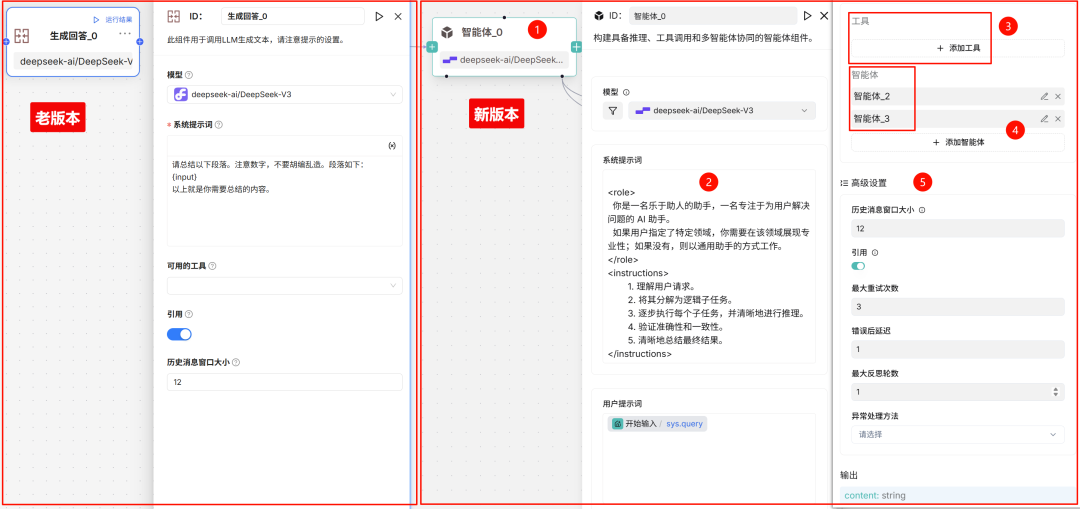Click the plus connector on the right of 智能体_0 node
The image size is (1080, 509).
(577, 47)
